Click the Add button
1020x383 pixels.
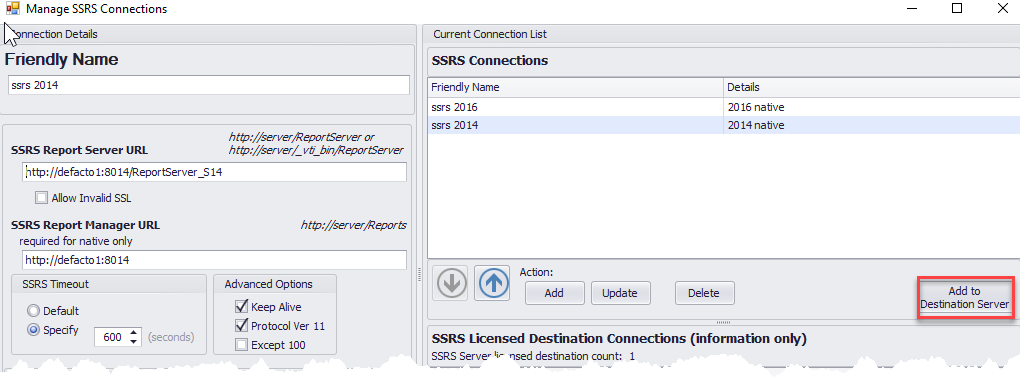[554, 293]
